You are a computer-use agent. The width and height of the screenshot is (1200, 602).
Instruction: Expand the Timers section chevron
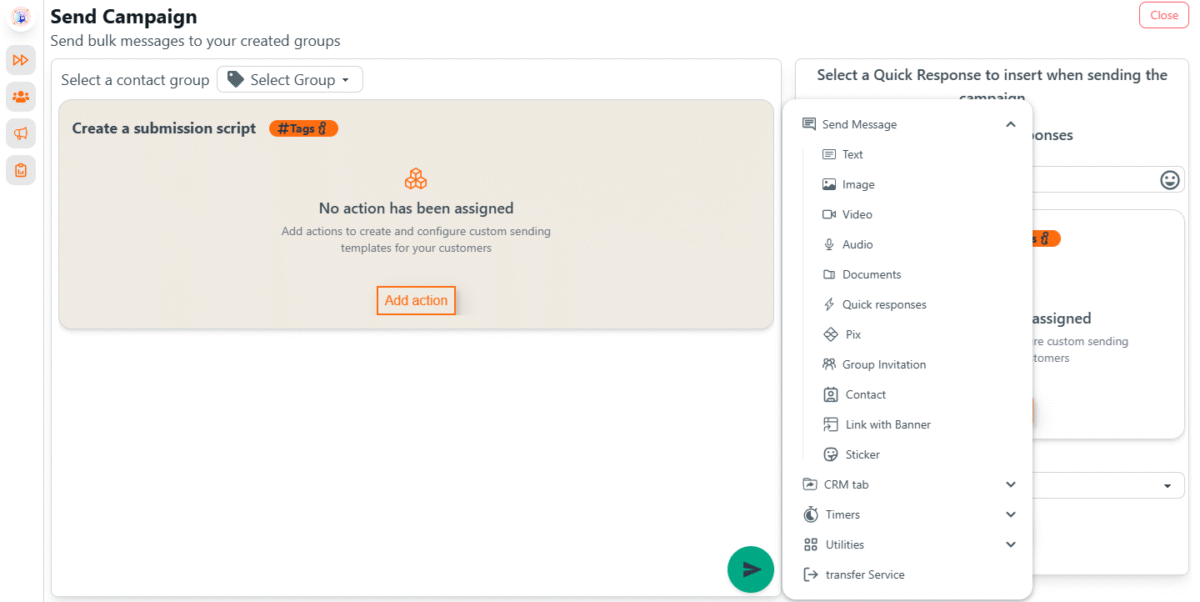coord(1010,515)
